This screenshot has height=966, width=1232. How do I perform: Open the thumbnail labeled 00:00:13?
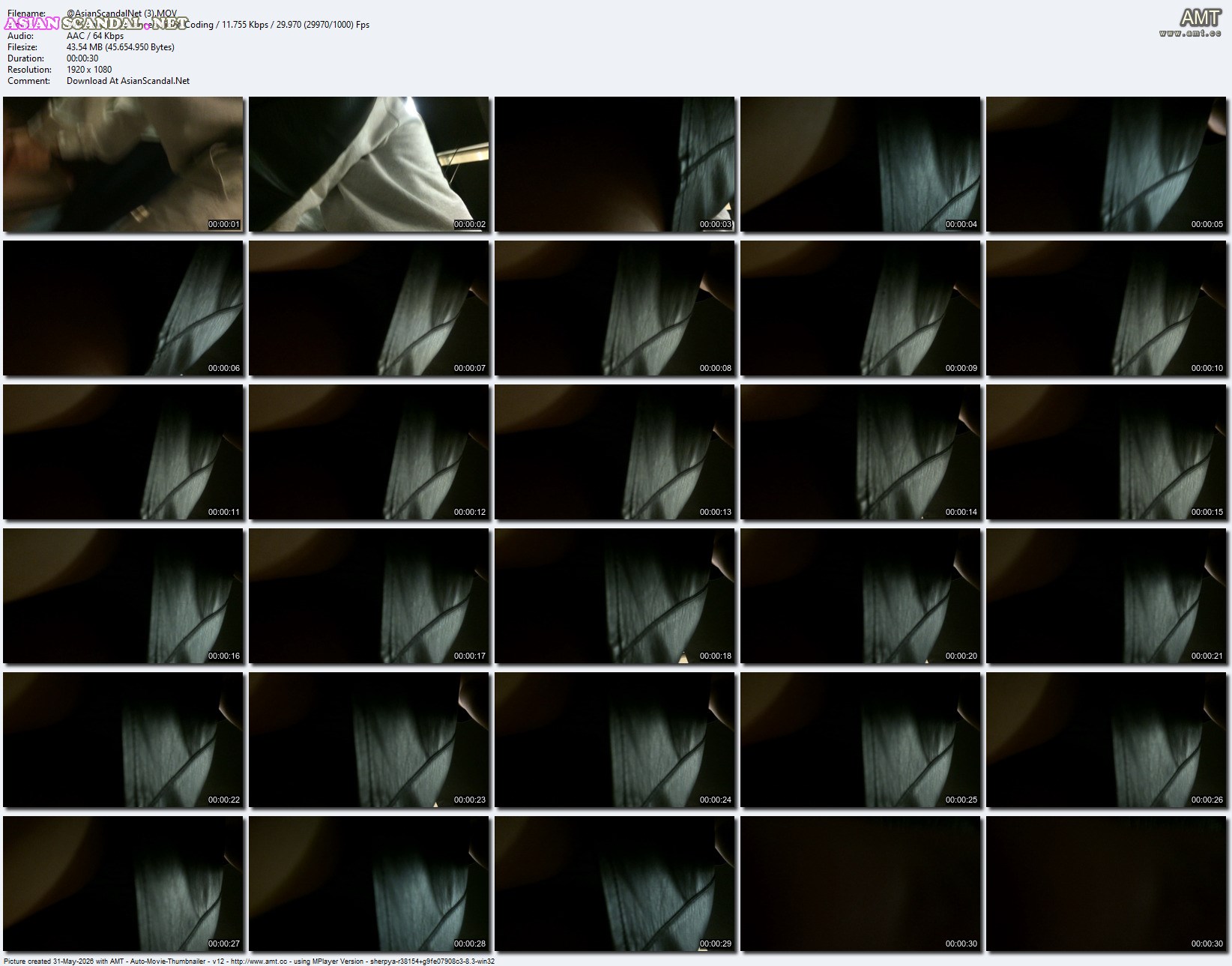coord(615,452)
